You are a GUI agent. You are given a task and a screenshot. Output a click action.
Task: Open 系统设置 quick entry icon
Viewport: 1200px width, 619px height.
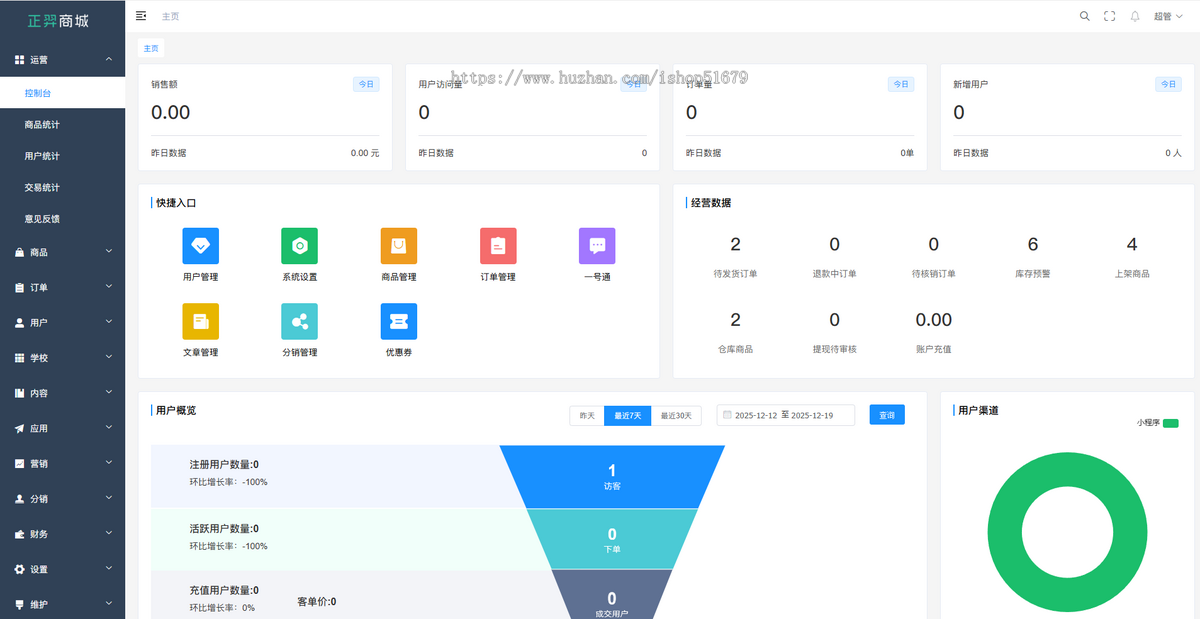coord(299,246)
